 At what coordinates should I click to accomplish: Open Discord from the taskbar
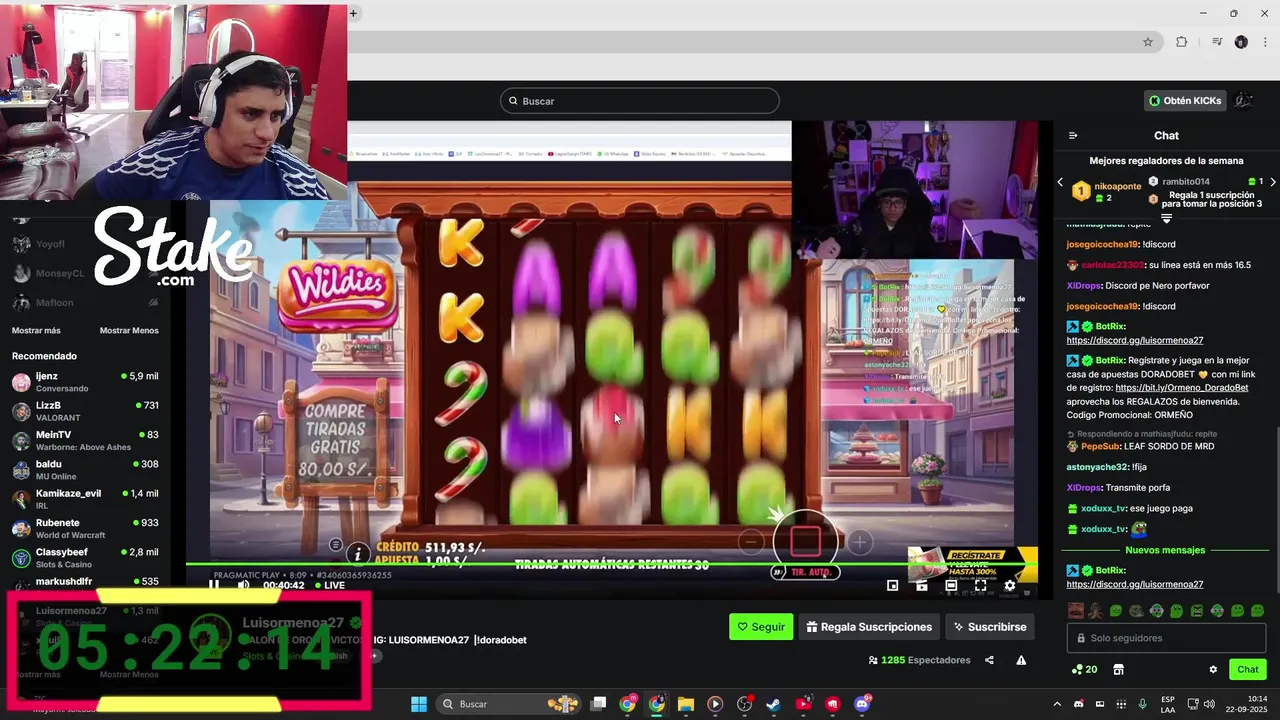(861, 704)
